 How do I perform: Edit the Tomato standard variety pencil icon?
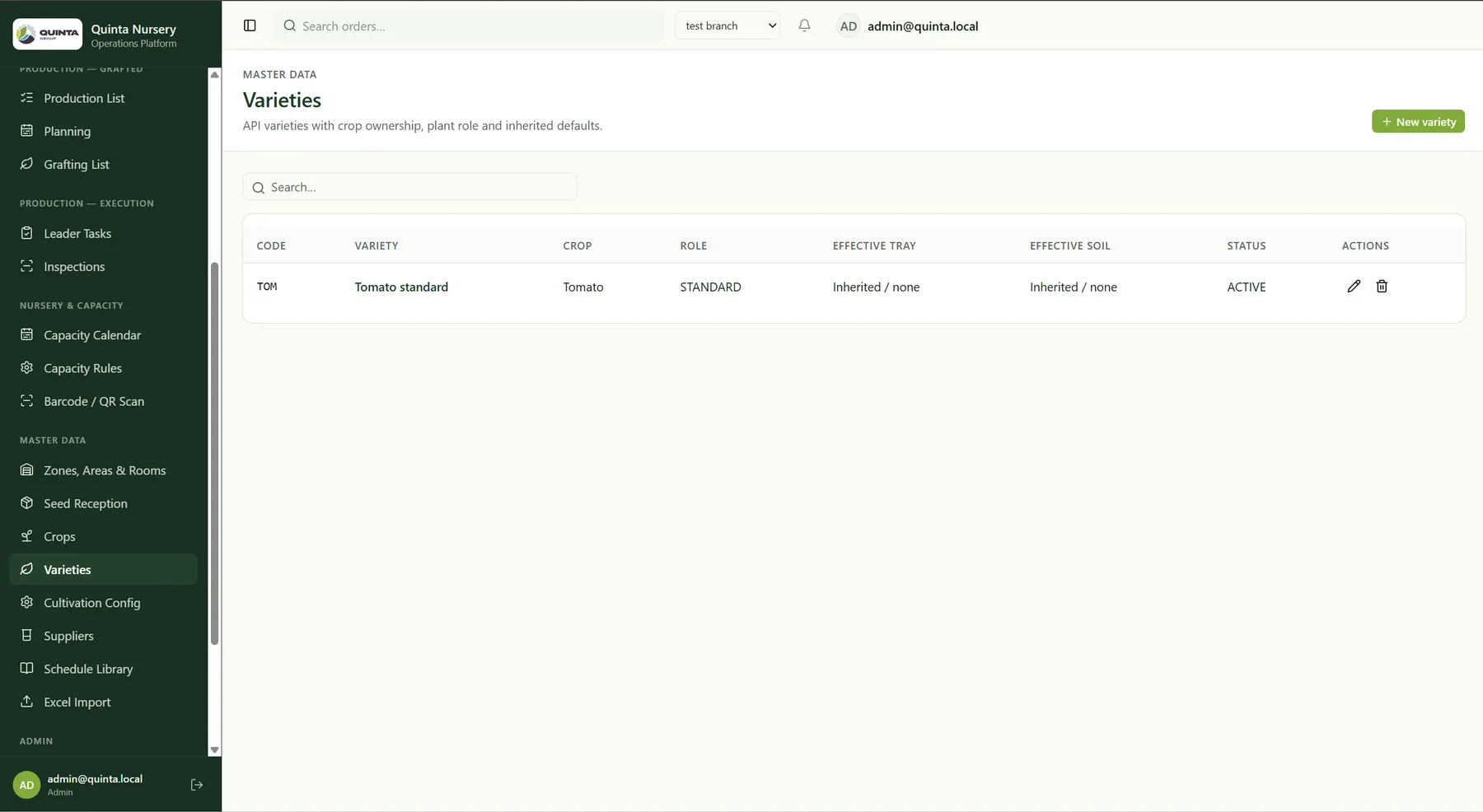1354,287
